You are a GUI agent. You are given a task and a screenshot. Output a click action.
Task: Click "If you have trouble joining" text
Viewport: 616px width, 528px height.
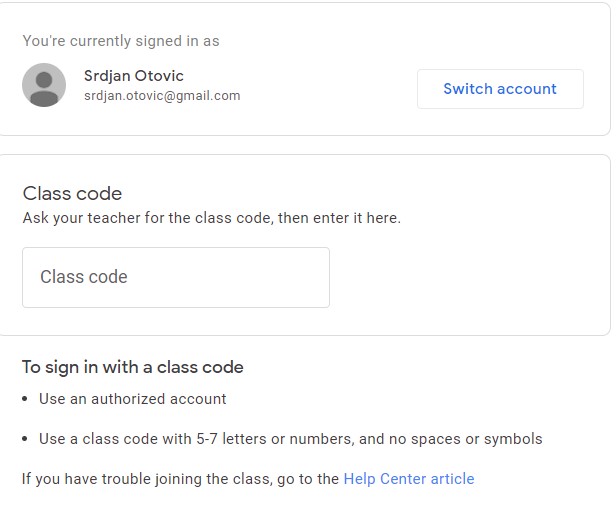coord(130,479)
